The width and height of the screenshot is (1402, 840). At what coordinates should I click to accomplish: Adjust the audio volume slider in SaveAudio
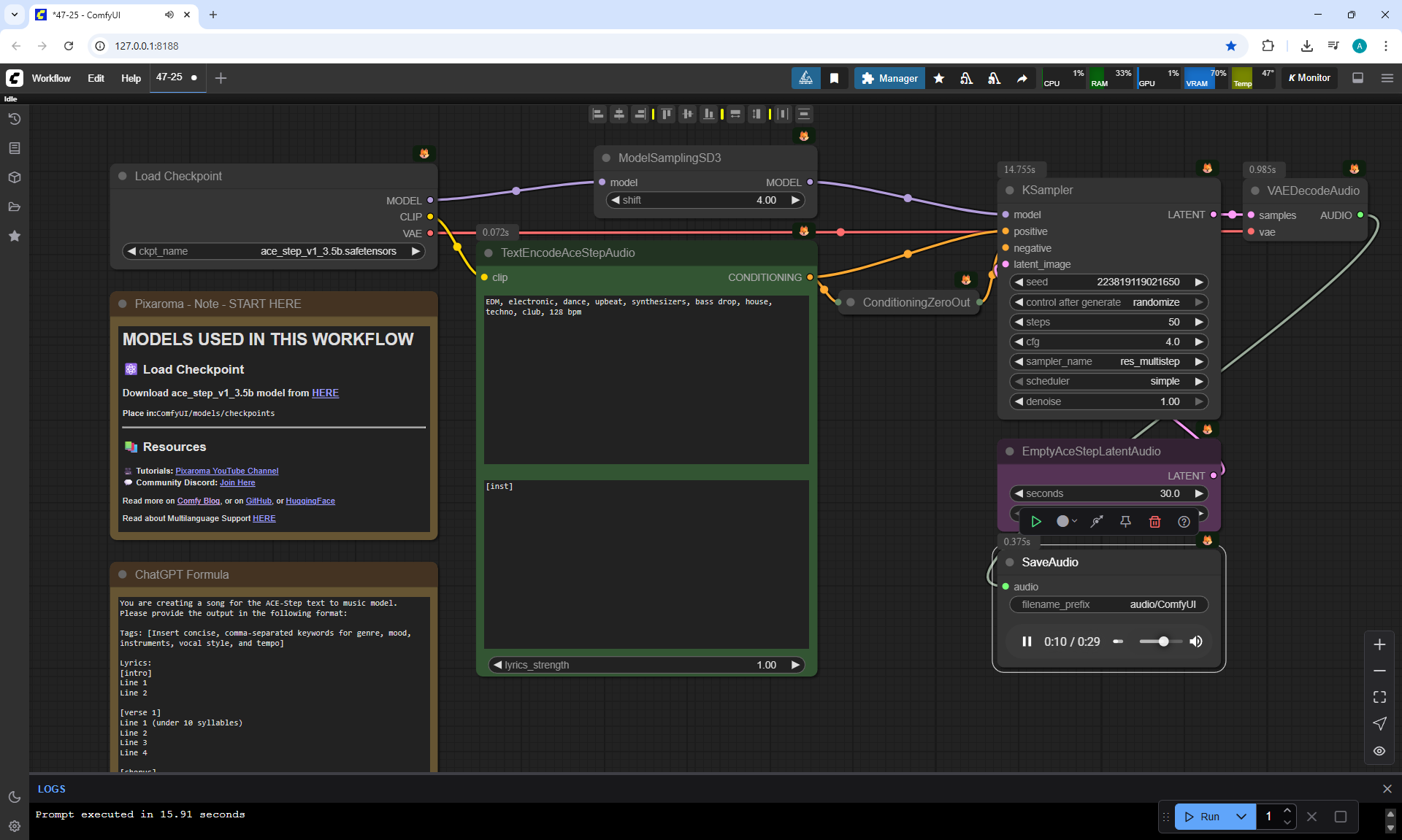tap(1163, 641)
